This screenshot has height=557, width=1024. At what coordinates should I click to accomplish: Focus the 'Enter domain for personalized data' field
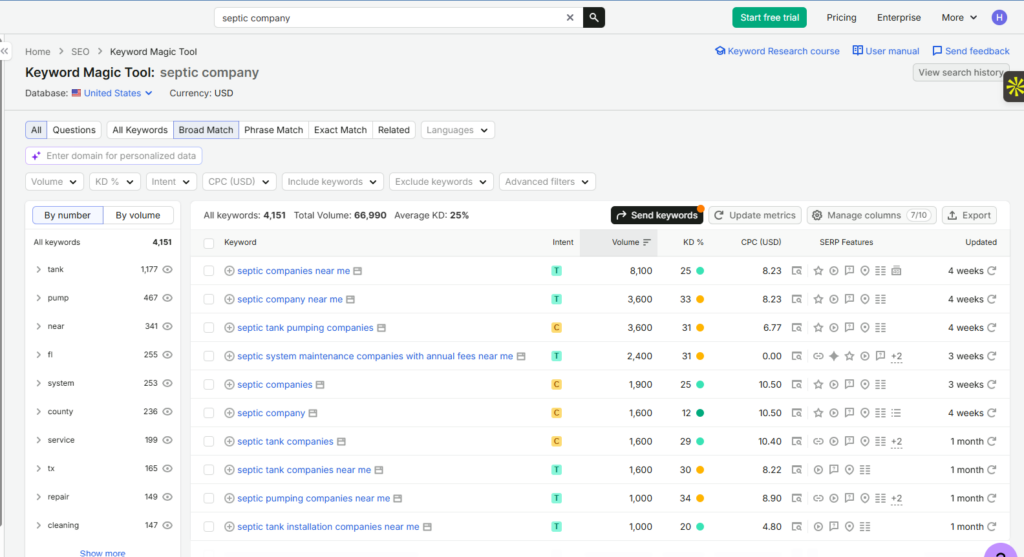click(114, 156)
